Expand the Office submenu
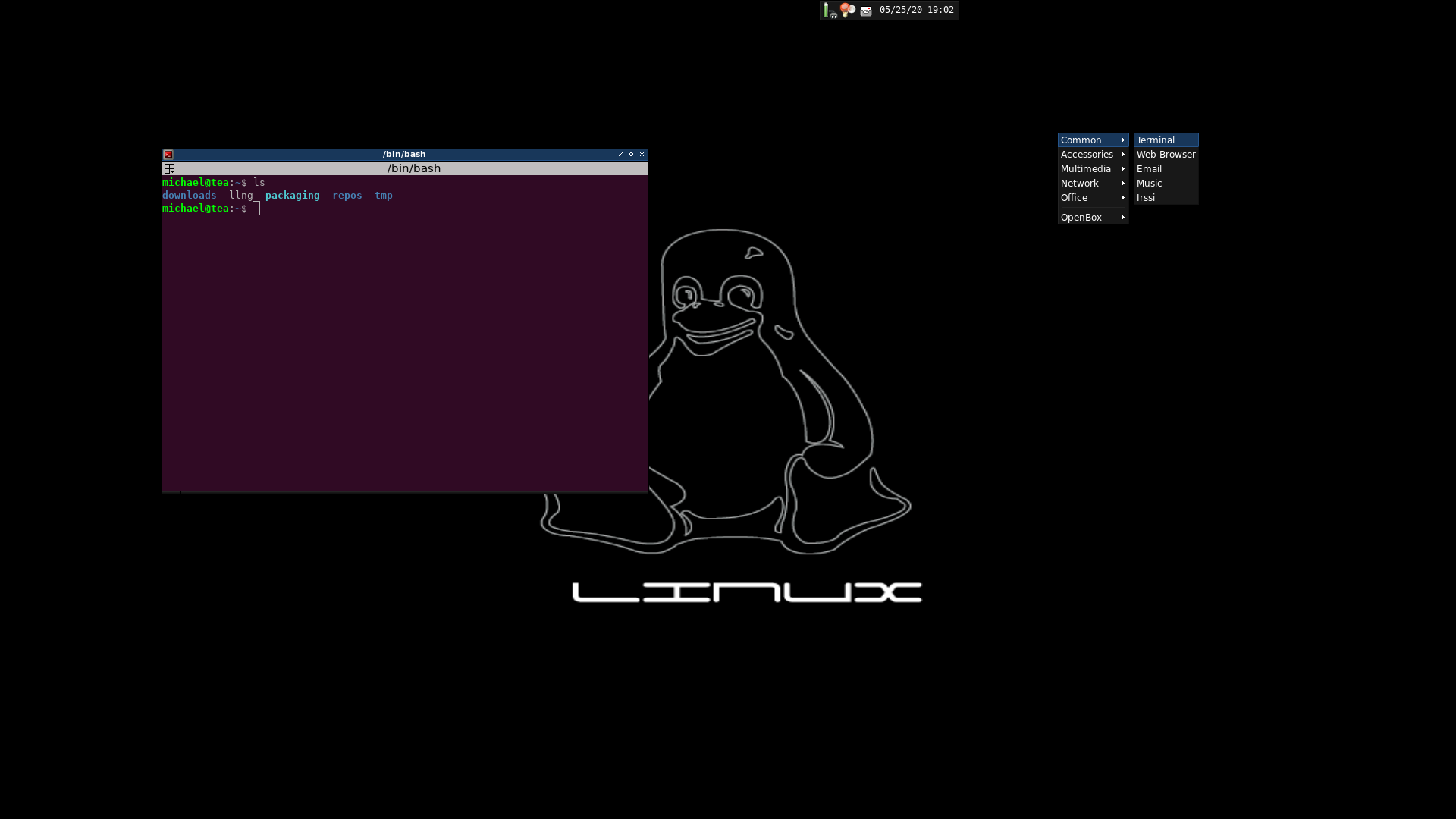The width and height of the screenshot is (1456, 819). tap(1093, 198)
